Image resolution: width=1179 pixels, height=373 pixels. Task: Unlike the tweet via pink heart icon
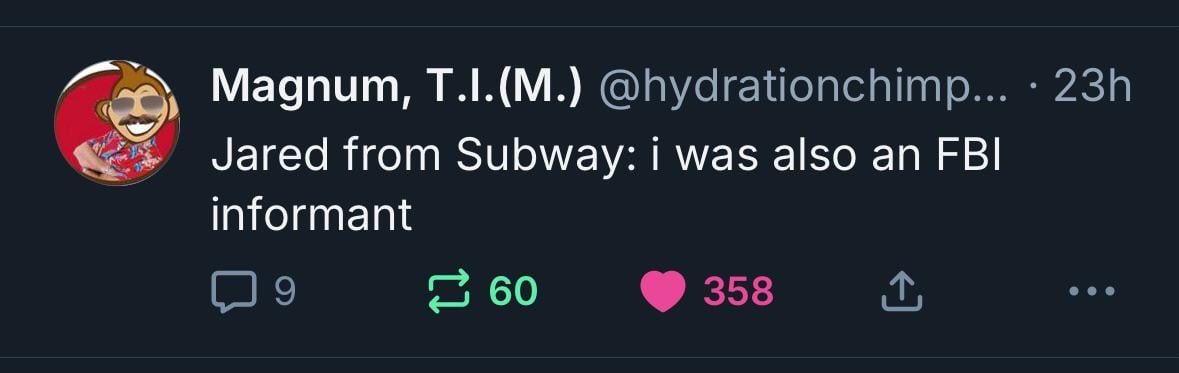coord(662,292)
